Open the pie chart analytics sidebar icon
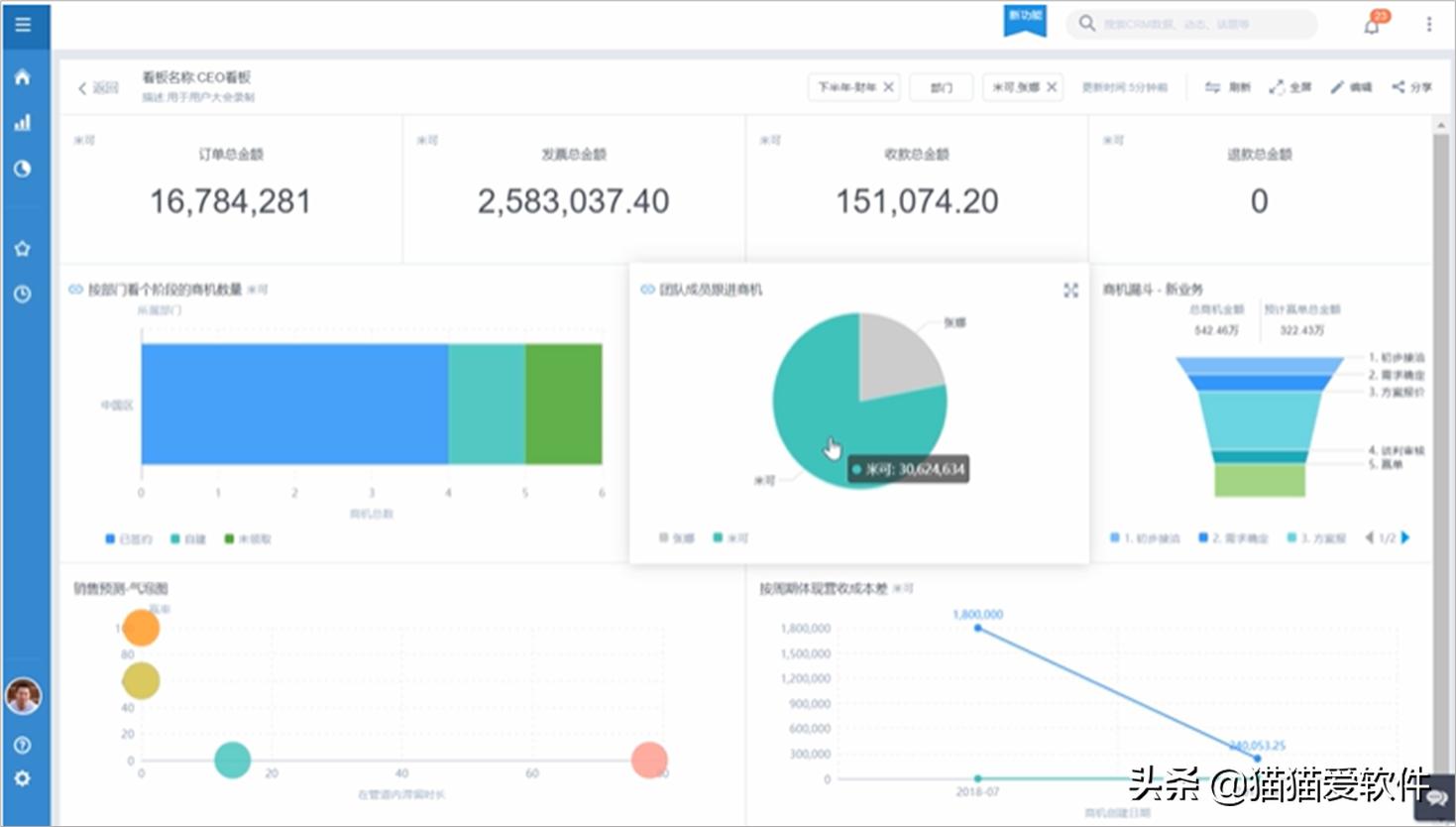Screen dimensions: 1456x827 coord(23,169)
